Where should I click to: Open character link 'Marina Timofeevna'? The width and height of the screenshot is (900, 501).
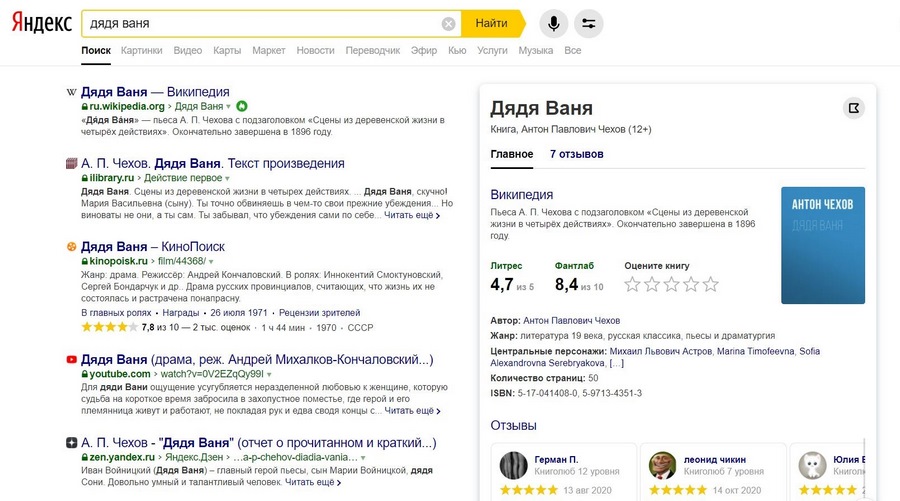pos(755,351)
